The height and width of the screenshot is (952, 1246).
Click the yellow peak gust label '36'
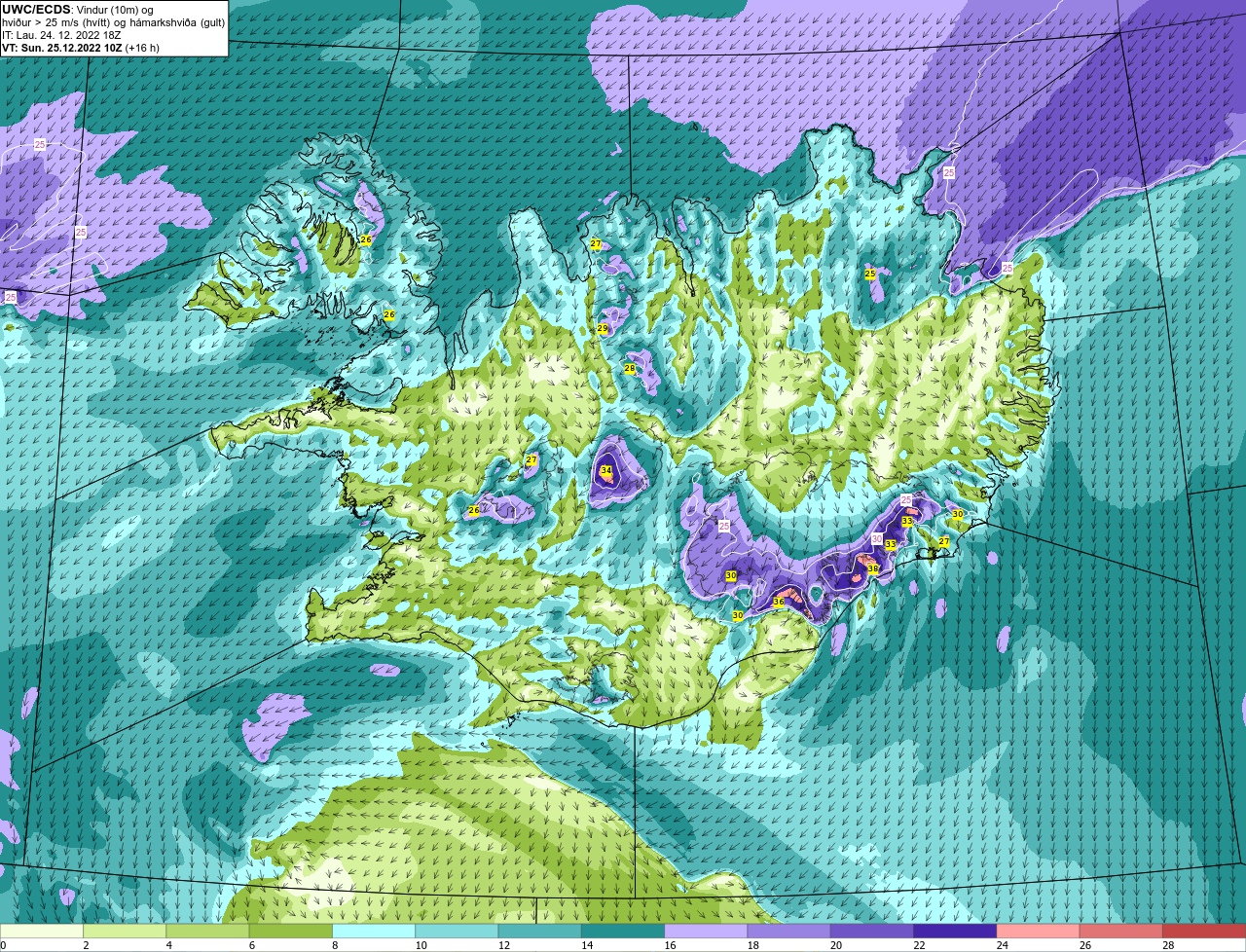coord(779,603)
